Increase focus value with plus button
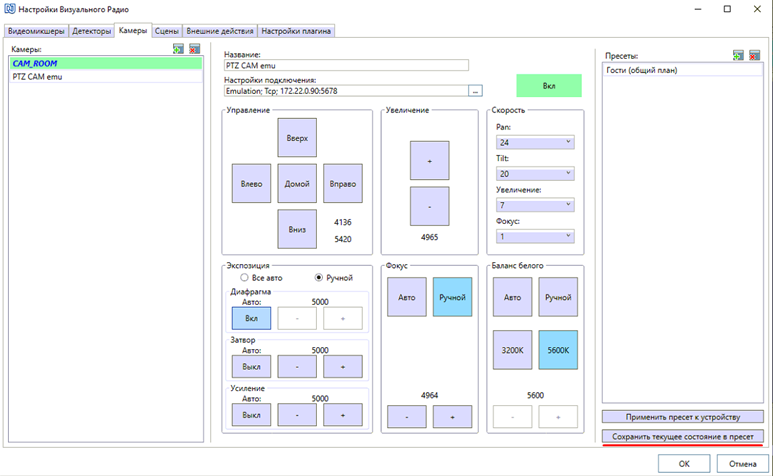 coord(453,417)
